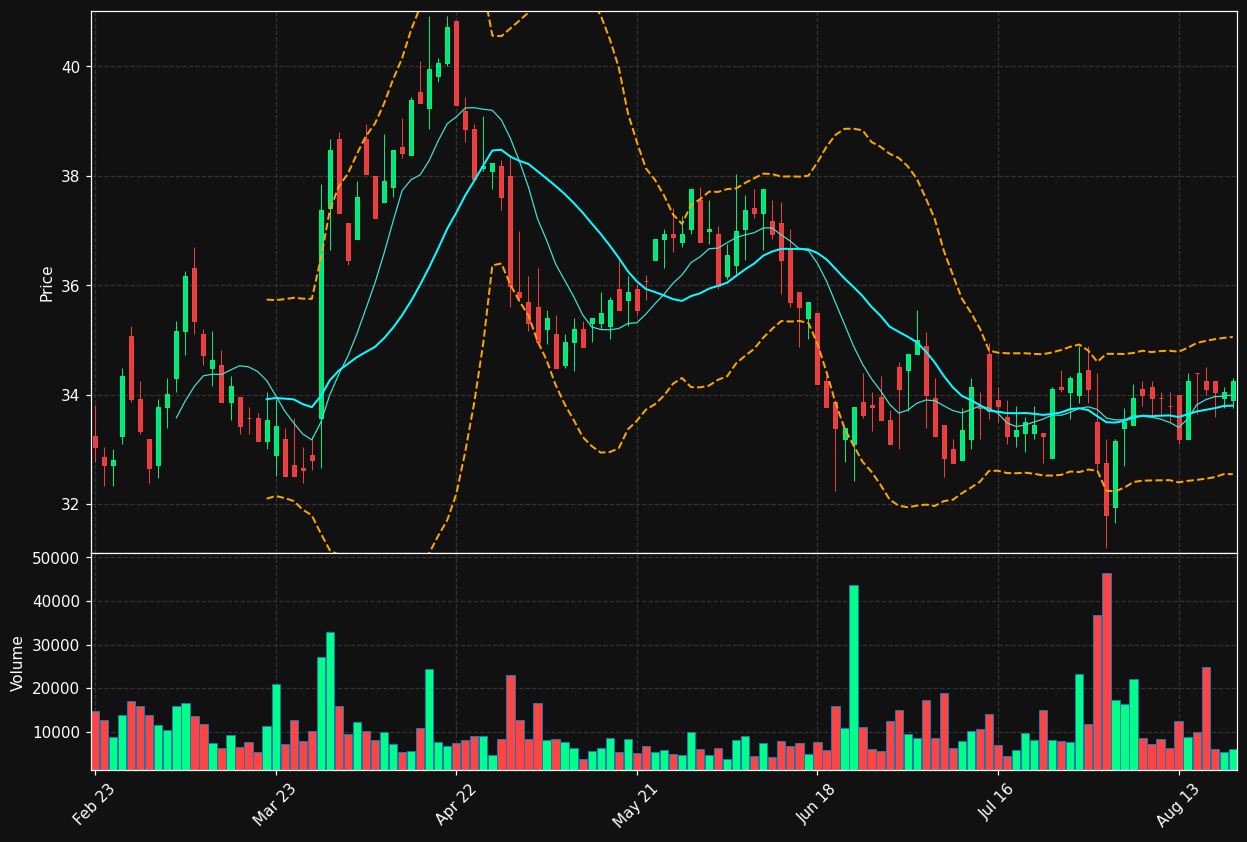Click the 40 price axis label
This screenshot has height=842, width=1247.
coord(73,67)
